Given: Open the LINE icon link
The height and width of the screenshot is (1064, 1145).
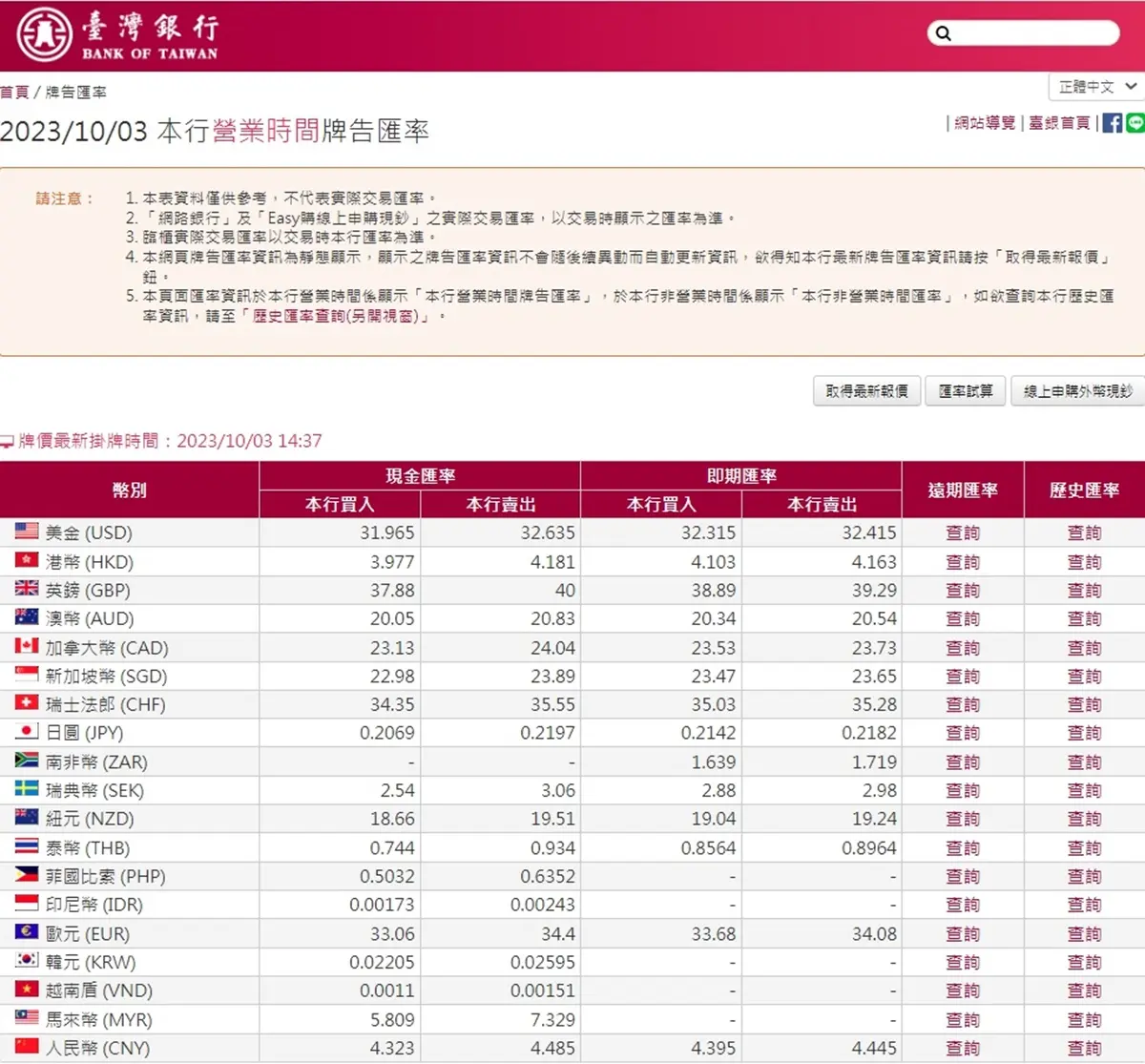Looking at the screenshot, I should coord(1135,123).
